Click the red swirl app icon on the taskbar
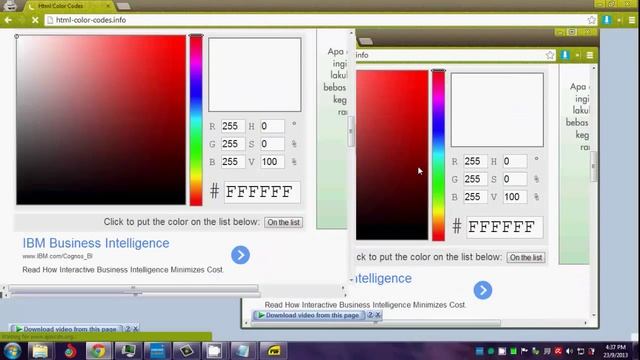This screenshot has width=640, height=360. [70, 351]
